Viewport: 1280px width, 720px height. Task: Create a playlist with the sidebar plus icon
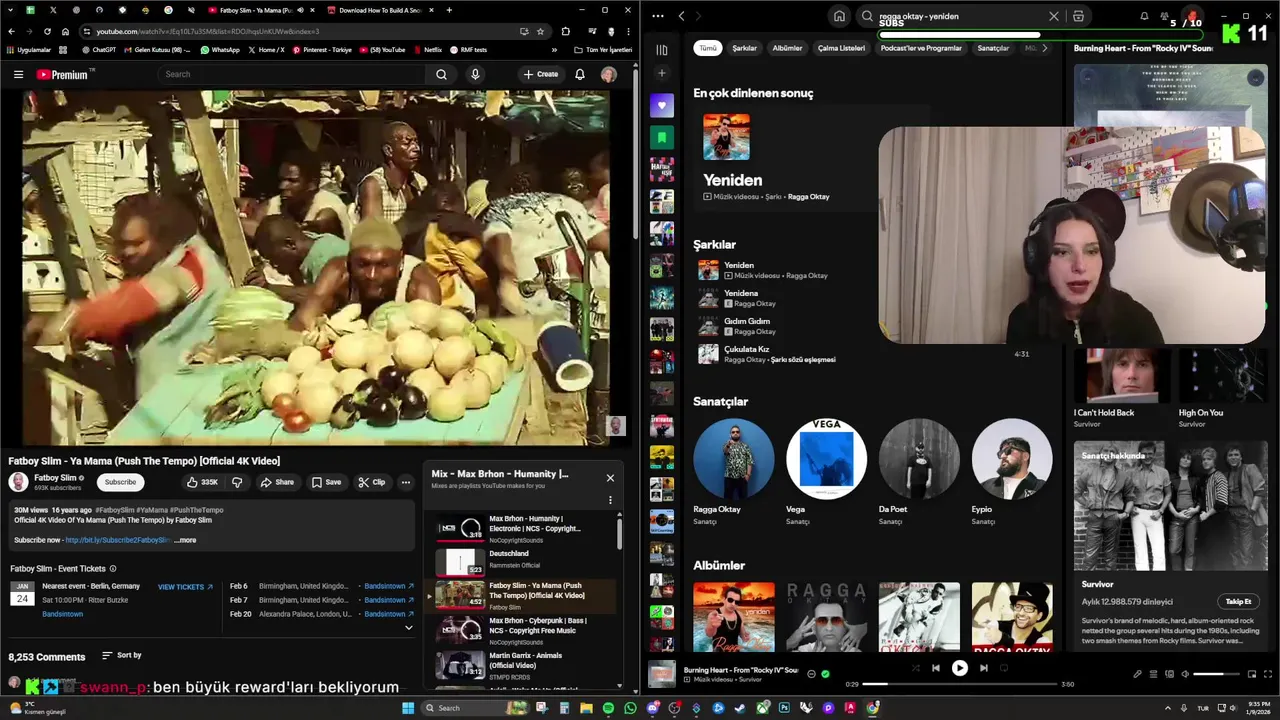coord(661,73)
